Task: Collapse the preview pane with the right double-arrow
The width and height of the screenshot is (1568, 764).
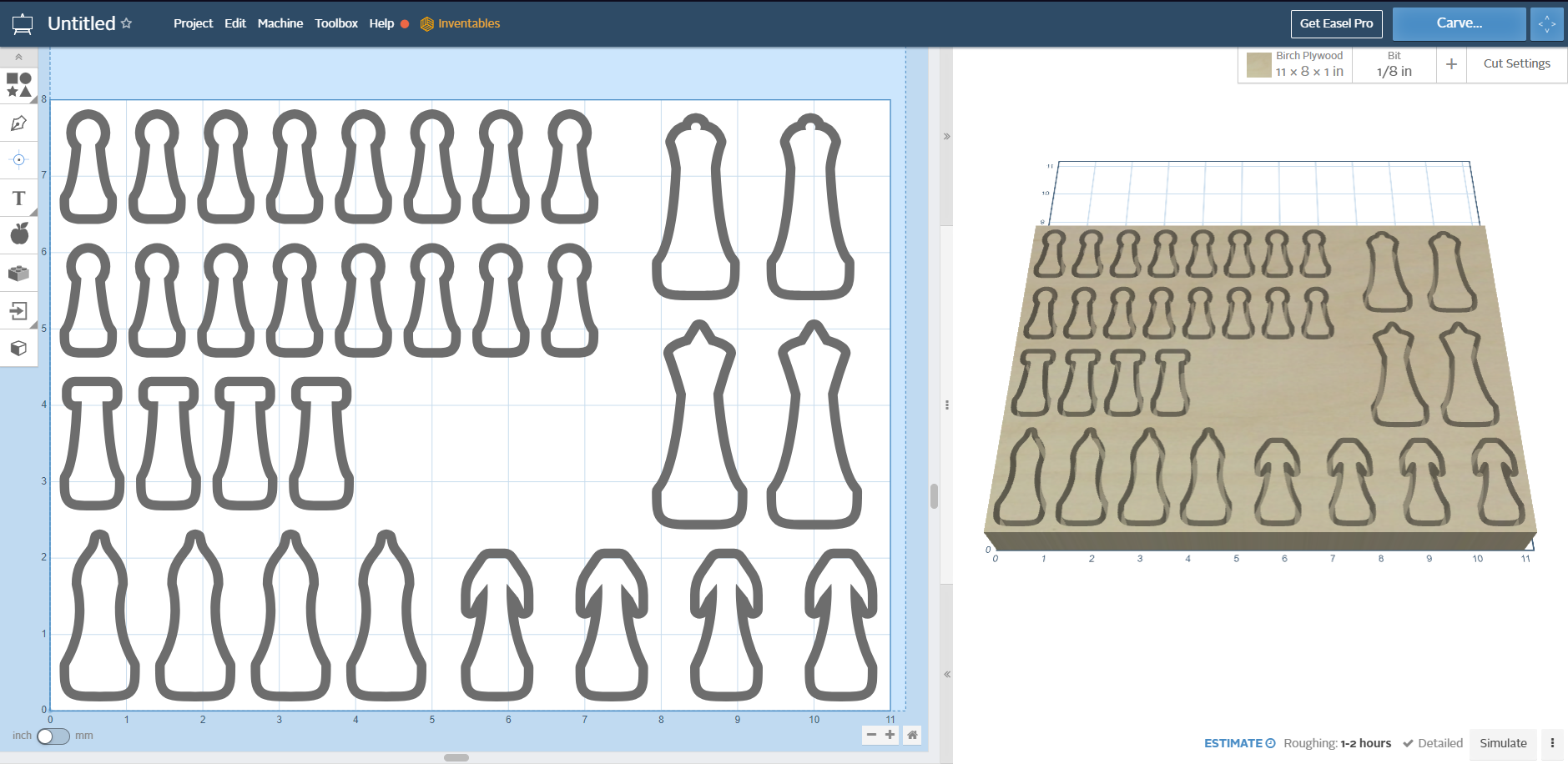Action: point(946,136)
